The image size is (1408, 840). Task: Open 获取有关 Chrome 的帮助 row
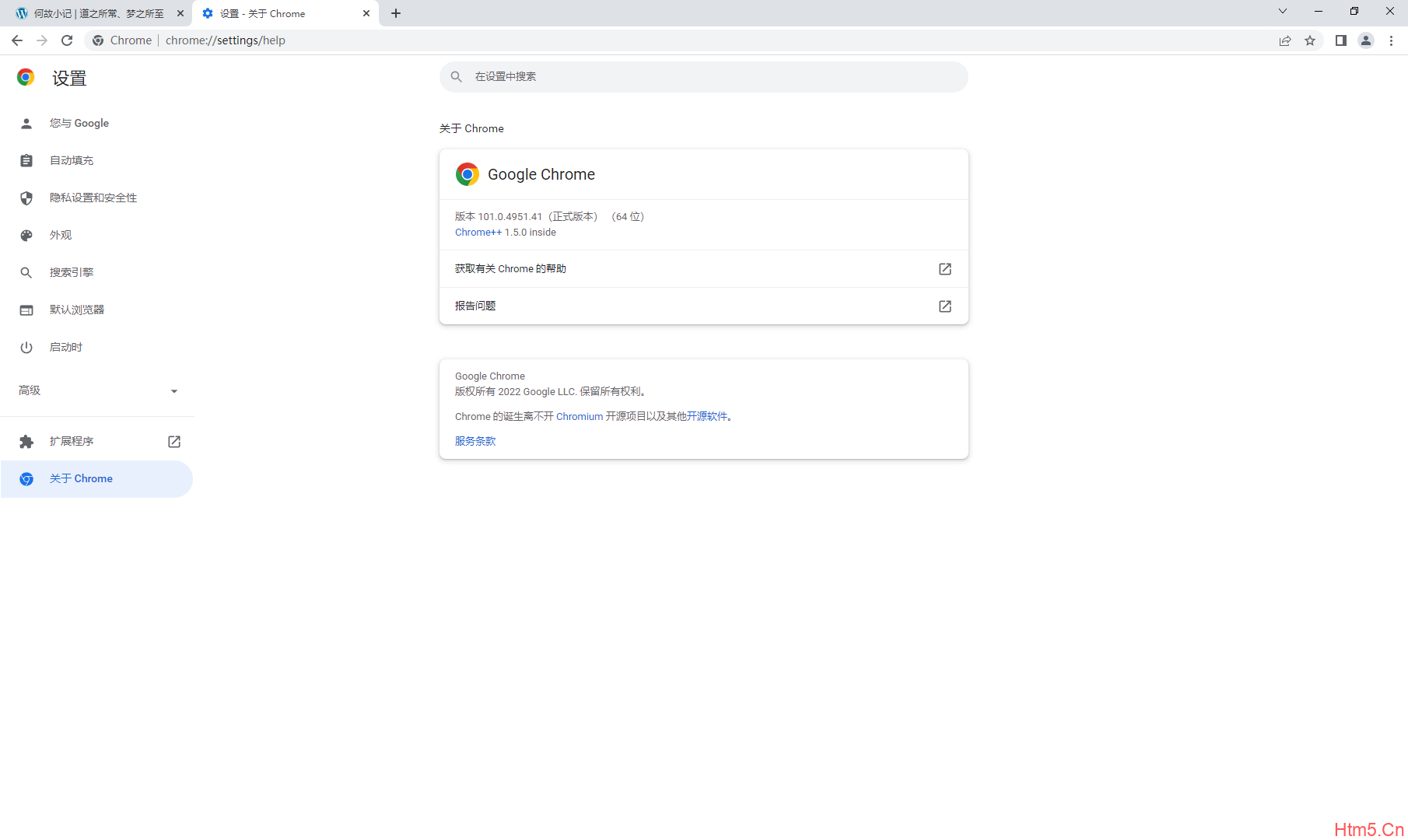[x=704, y=268]
